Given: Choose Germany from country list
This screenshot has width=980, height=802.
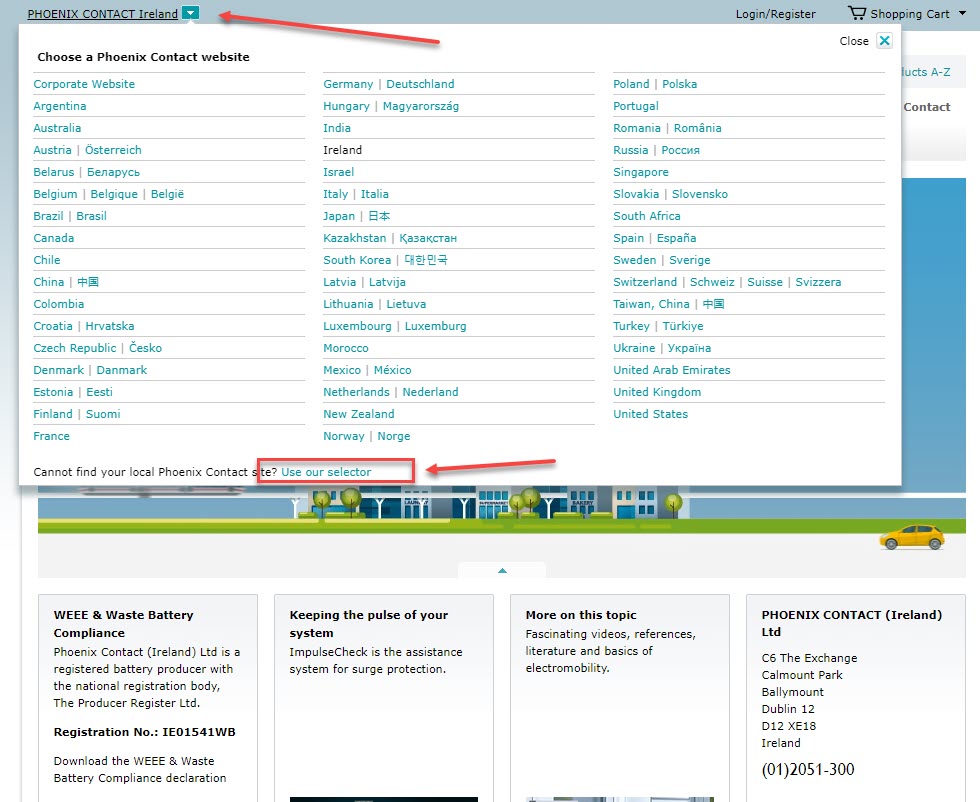Looking at the screenshot, I should [x=348, y=84].
